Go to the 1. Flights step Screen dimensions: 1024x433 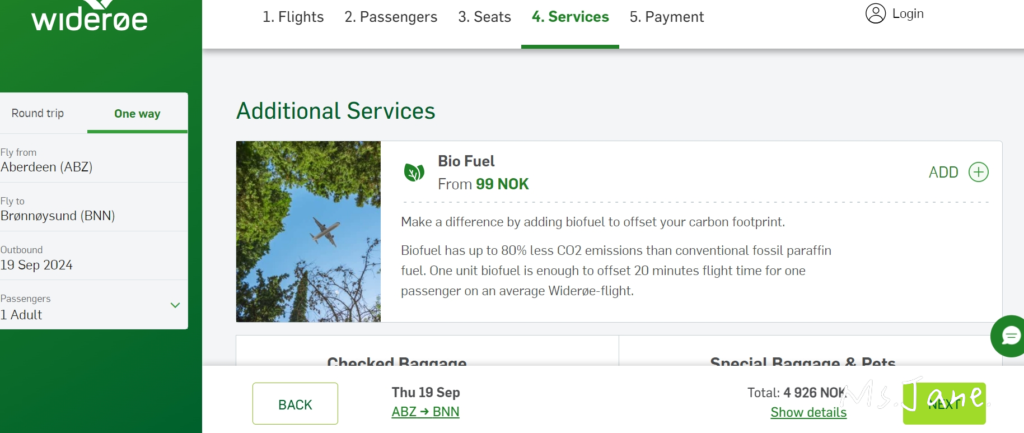pos(295,17)
